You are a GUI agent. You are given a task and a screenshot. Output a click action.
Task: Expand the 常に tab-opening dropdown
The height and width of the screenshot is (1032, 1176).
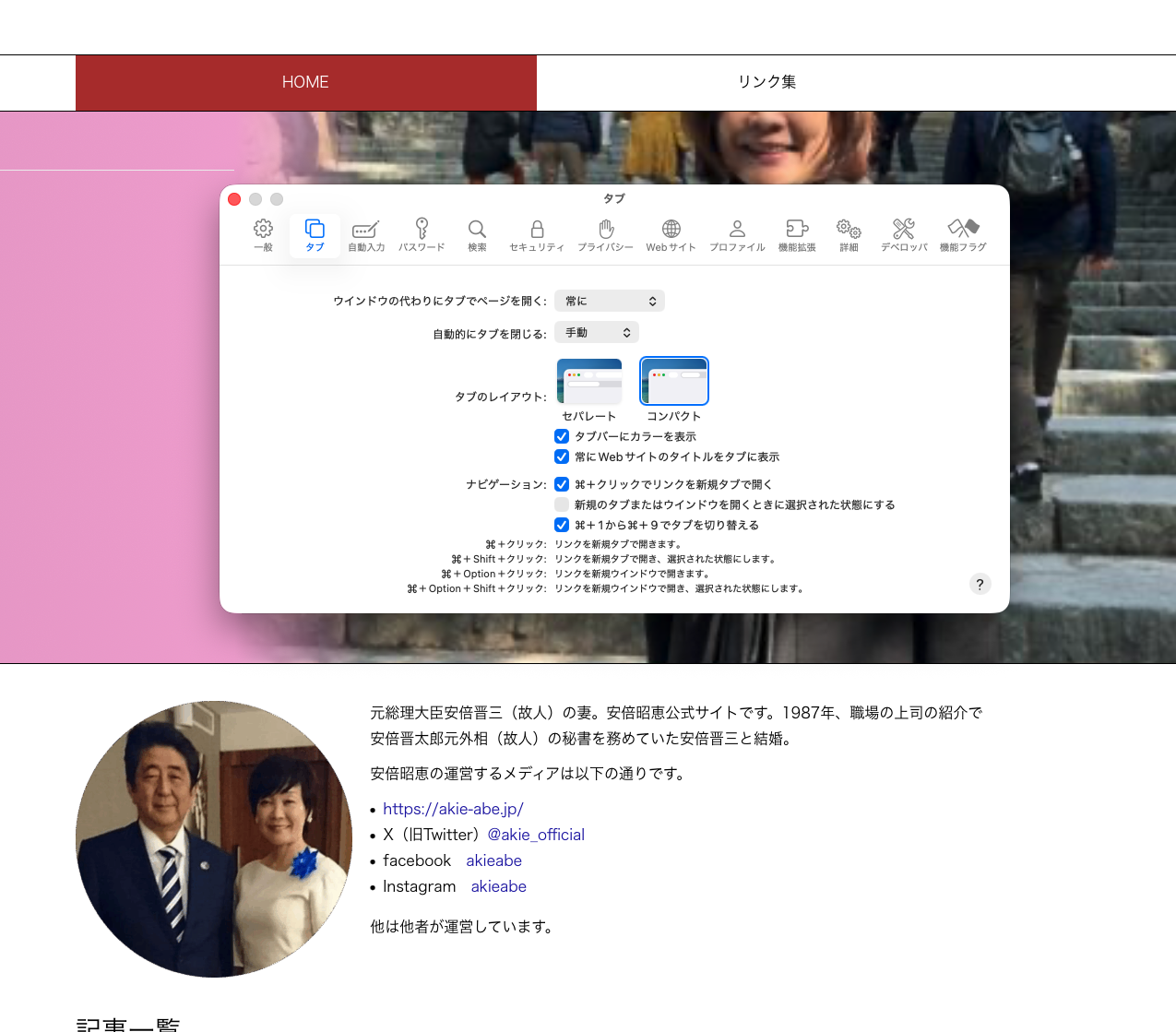[610, 302]
